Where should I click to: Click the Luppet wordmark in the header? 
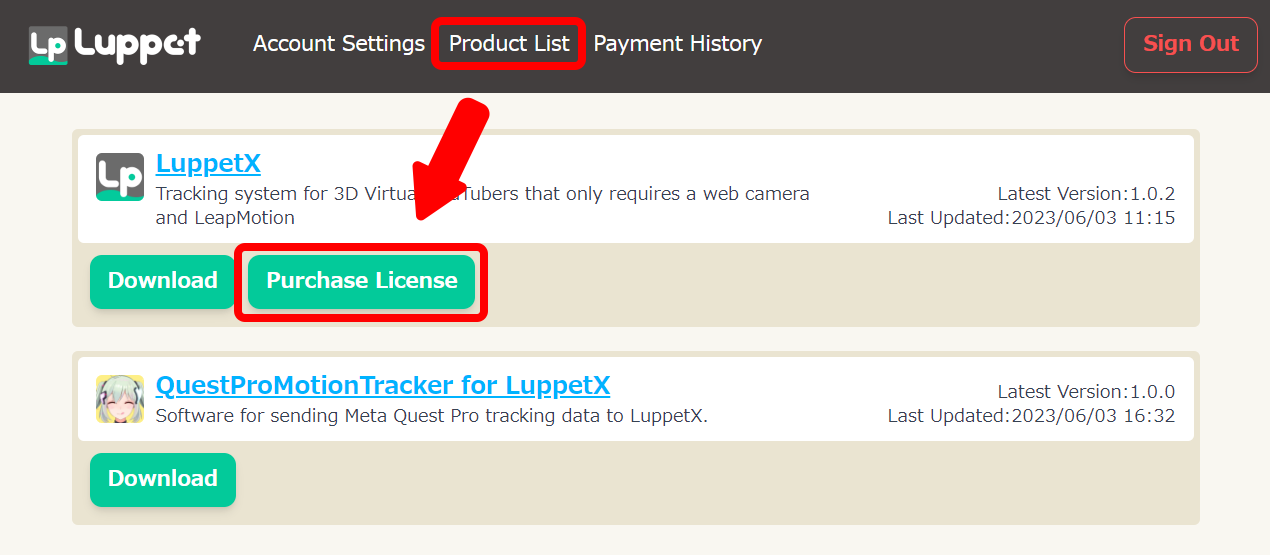(138, 44)
